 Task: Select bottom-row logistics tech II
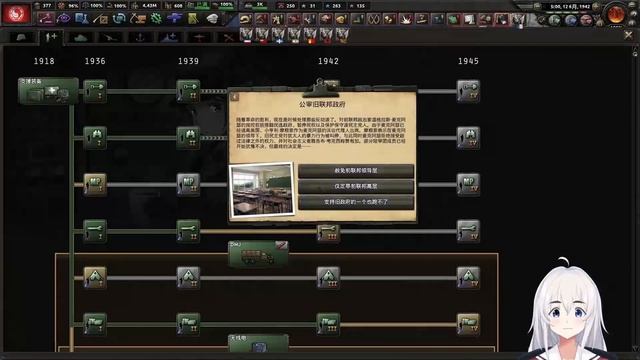188,324
